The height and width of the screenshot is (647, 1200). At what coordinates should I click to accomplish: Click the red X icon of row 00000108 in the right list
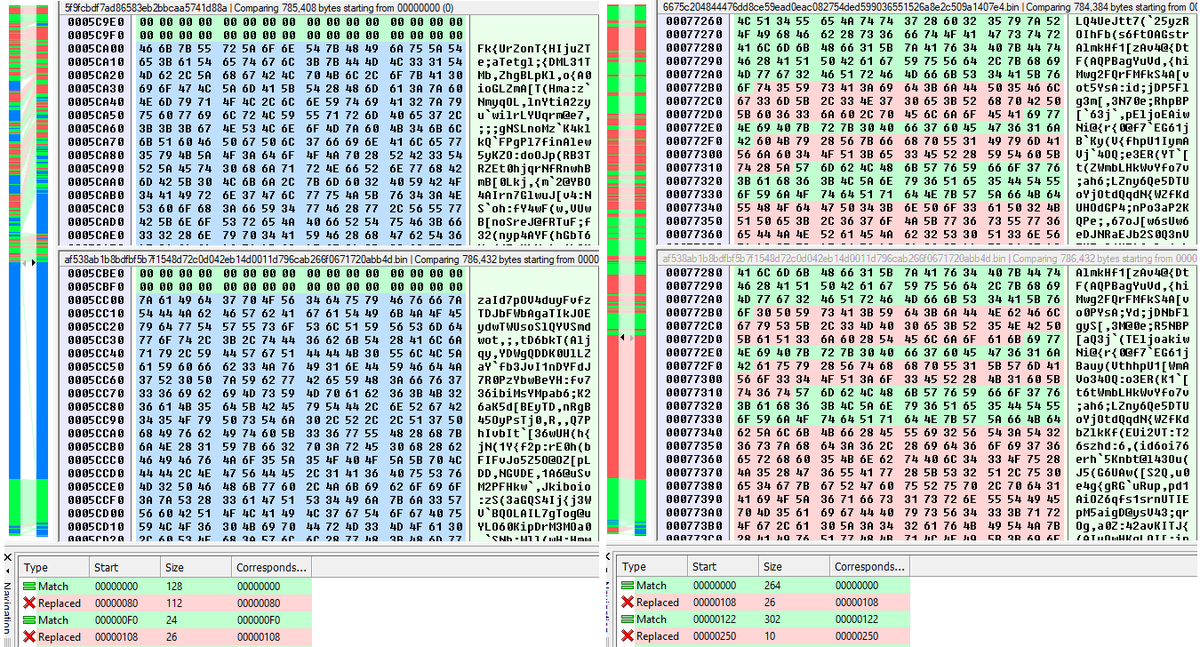(x=628, y=602)
